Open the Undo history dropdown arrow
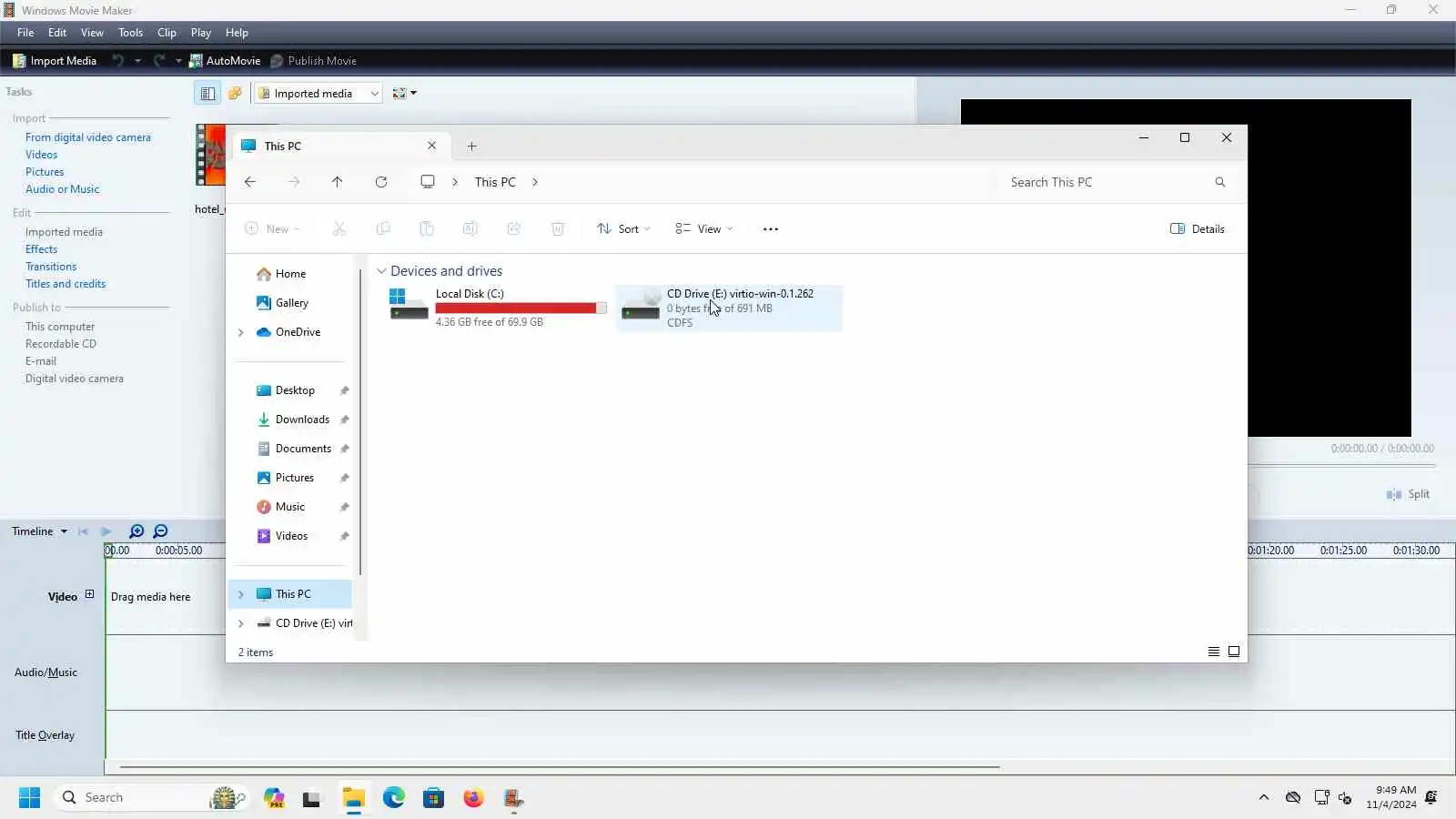The image size is (1456, 819). (137, 61)
